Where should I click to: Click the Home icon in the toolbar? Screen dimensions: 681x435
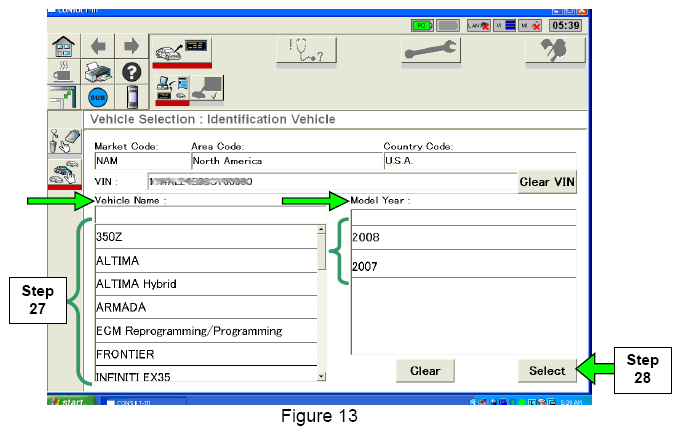click(64, 48)
